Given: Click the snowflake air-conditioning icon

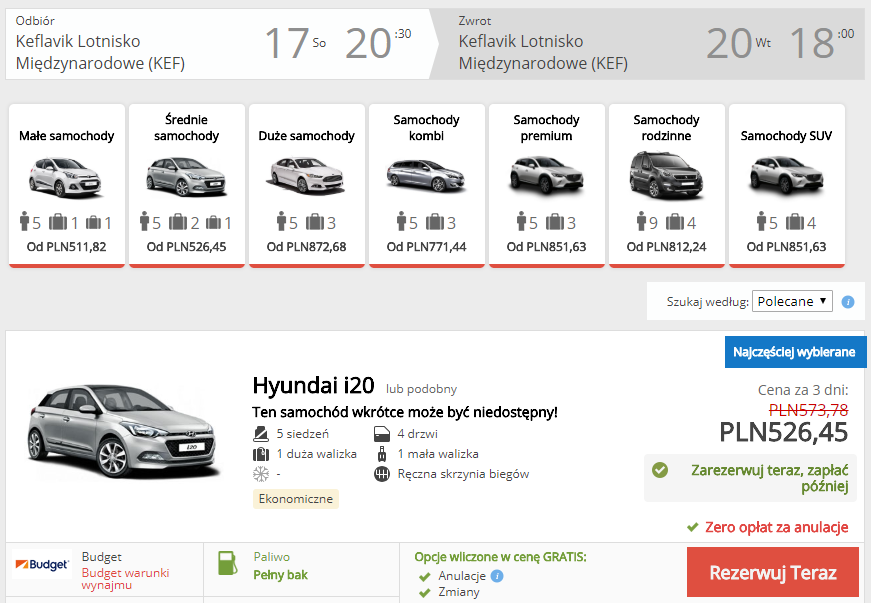Looking at the screenshot, I should [261, 474].
